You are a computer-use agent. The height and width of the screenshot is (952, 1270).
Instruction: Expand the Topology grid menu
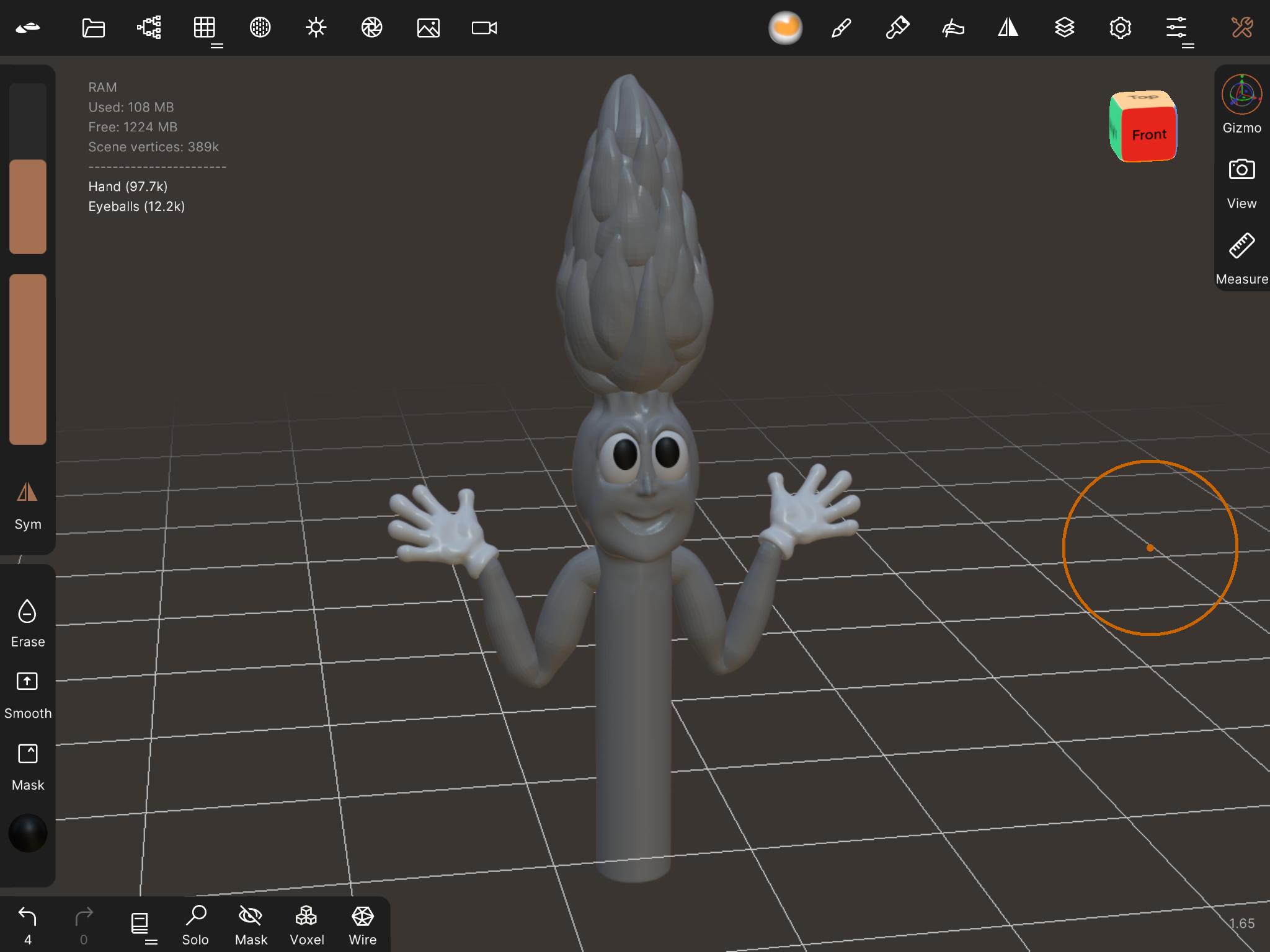pyautogui.click(x=205, y=28)
